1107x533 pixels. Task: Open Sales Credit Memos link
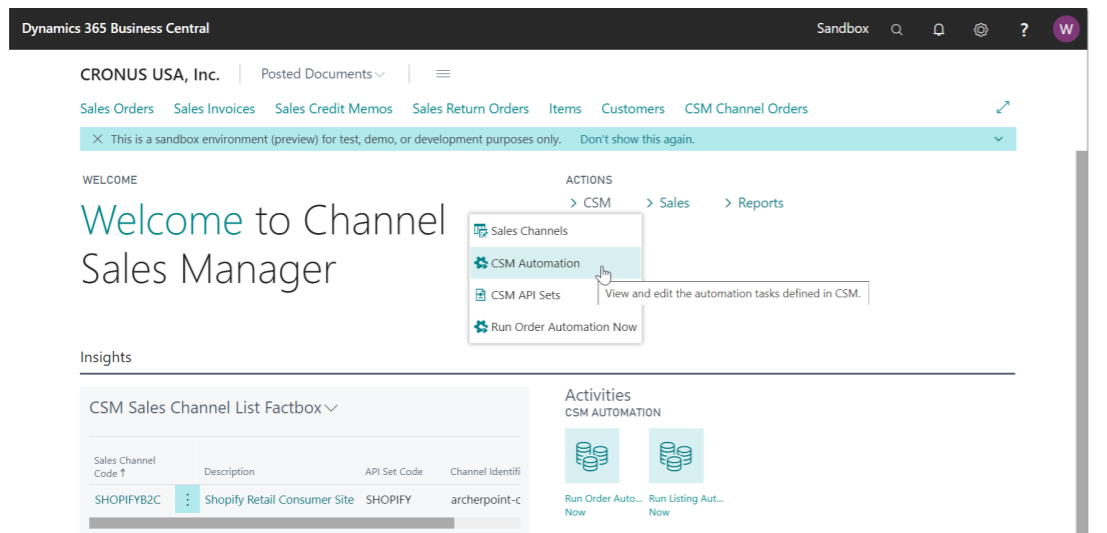click(x=333, y=109)
